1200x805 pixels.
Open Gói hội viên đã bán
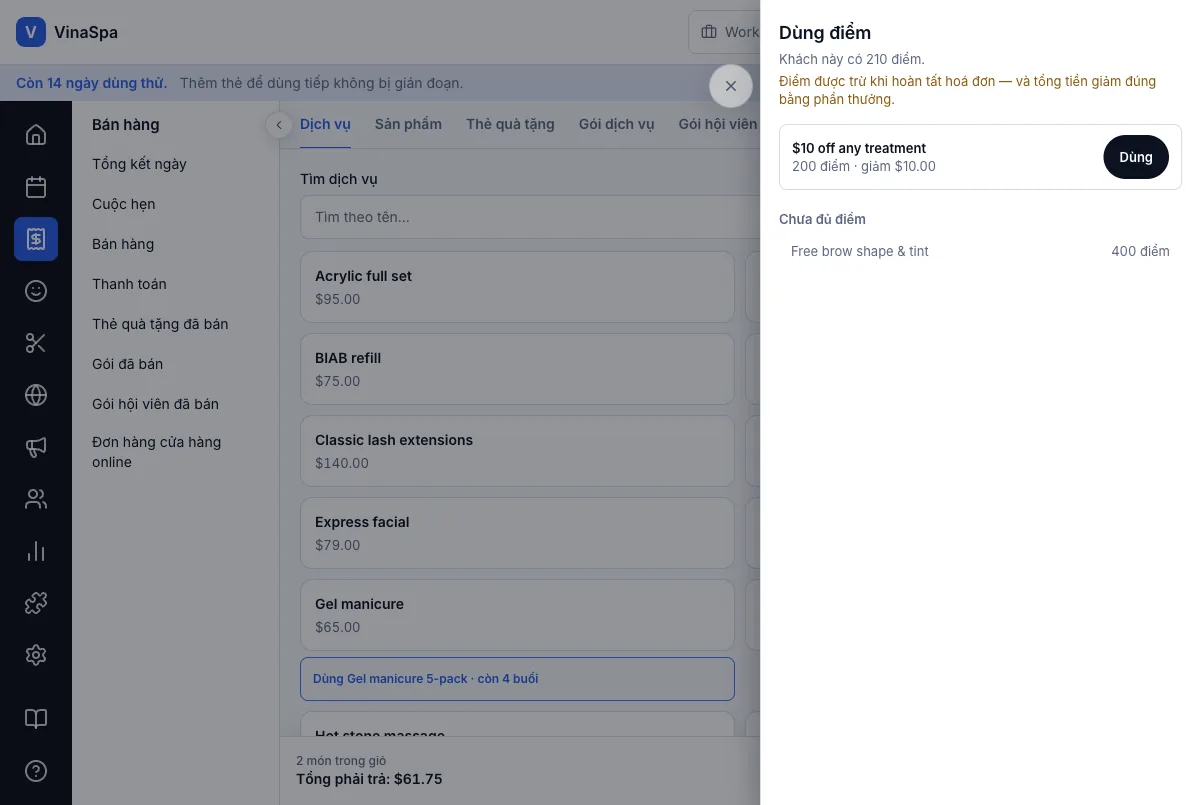click(155, 404)
